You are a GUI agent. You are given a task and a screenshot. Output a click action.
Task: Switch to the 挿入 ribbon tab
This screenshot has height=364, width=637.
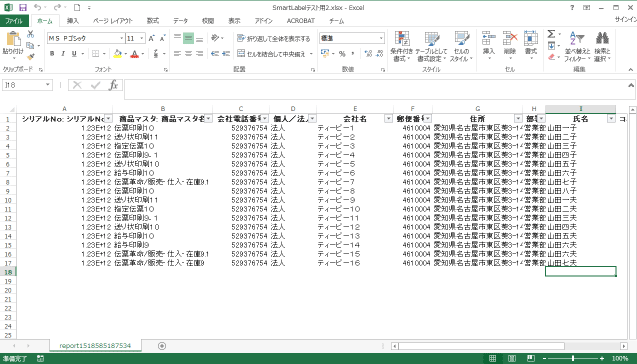(x=73, y=21)
